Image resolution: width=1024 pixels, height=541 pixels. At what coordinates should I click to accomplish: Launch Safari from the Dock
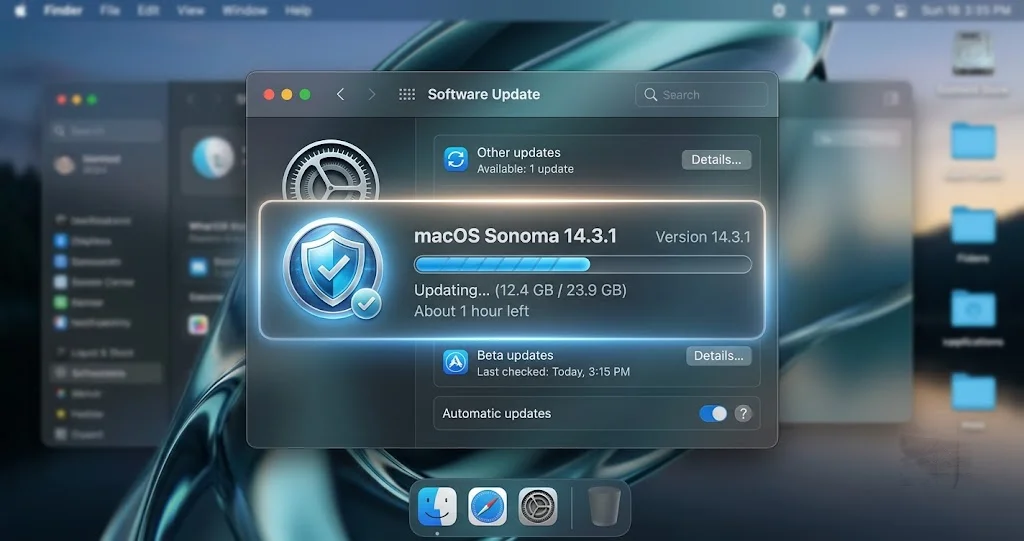pos(487,506)
